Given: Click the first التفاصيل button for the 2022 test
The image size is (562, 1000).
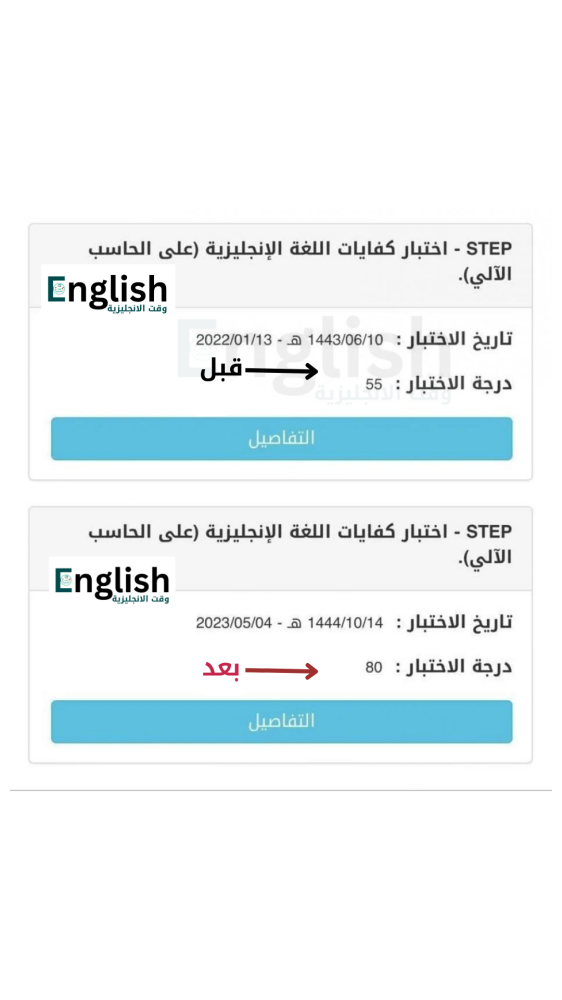Looking at the screenshot, I should (281, 439).
